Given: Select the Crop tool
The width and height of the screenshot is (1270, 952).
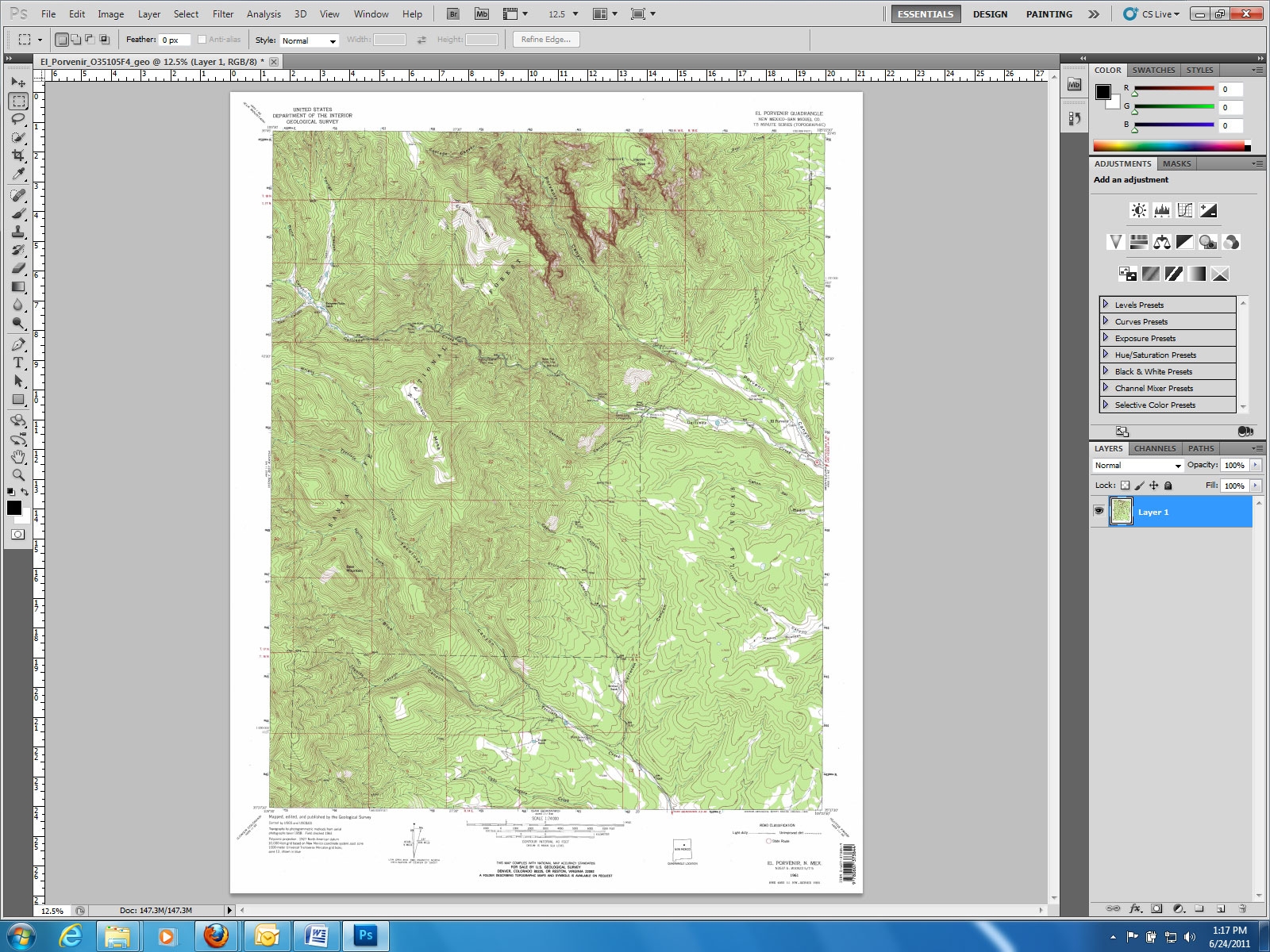Looking at the screenshot, I should (x=17, y=155).
